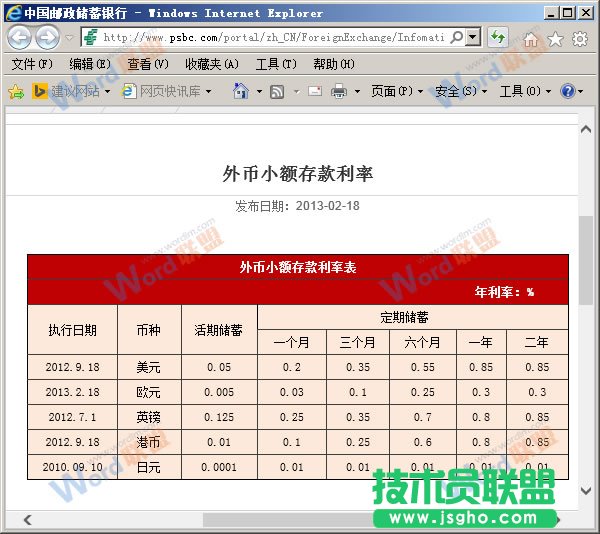Click the Add to Favorites bar star icon
Viewport: 600px width, 534px height.
16,91
